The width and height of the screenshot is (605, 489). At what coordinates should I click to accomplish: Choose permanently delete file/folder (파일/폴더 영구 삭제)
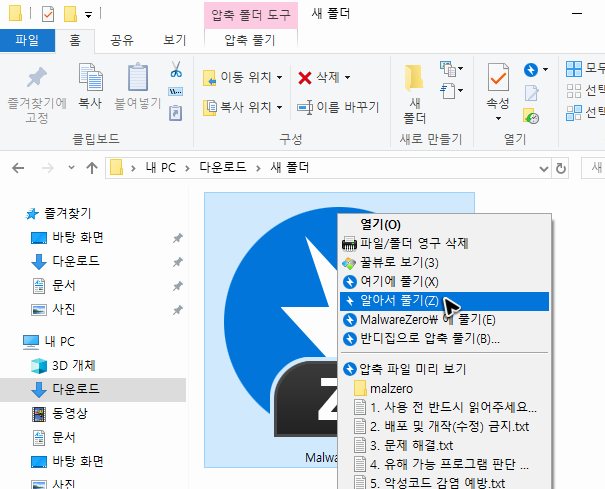(444, 244)
